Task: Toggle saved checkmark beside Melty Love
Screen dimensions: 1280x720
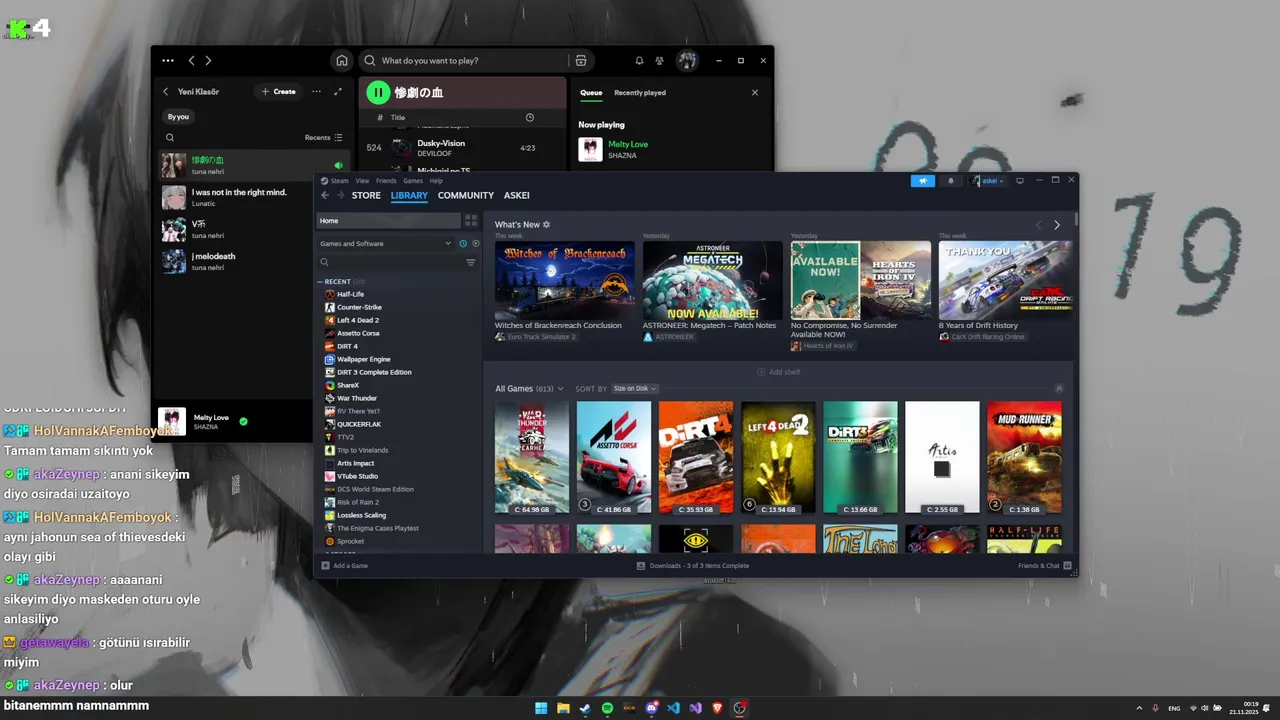Action: 243,421
